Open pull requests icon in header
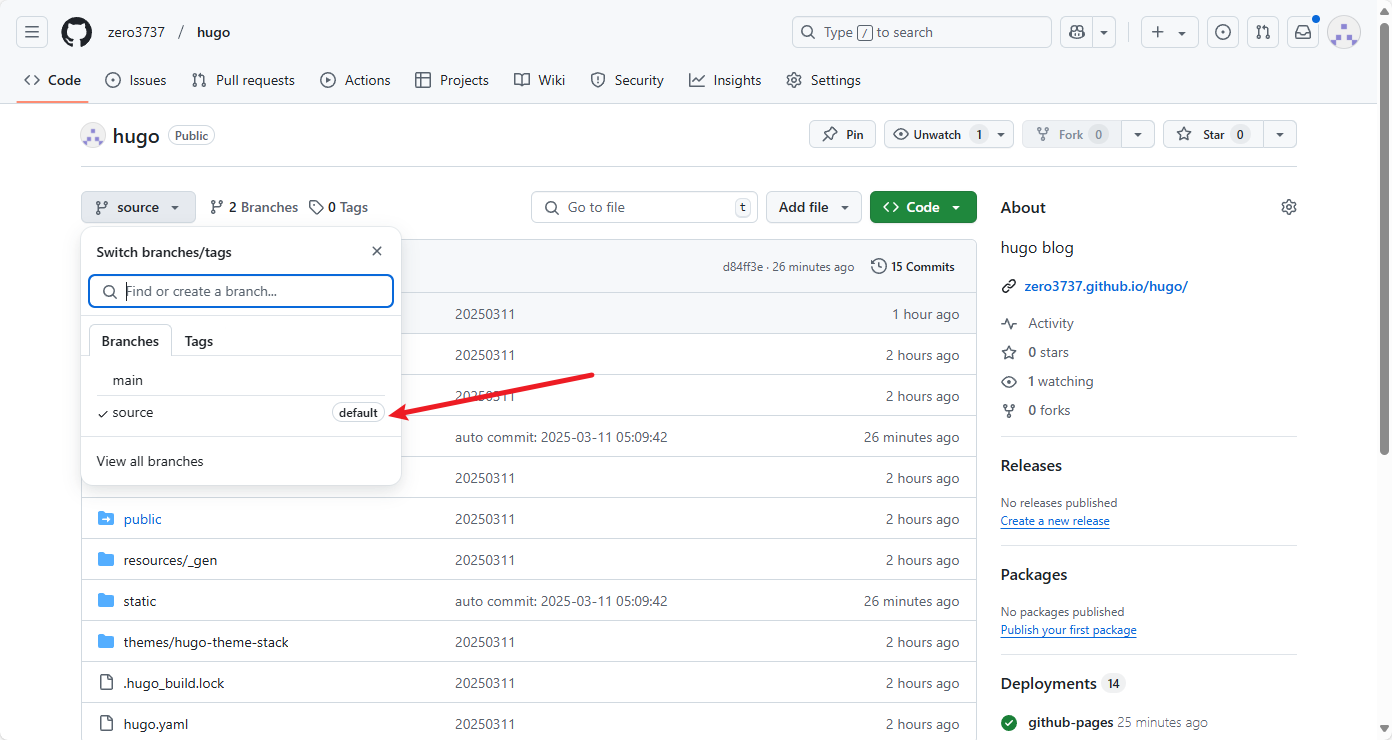This screenshot has width=1392, height=740. coord(1263,32)
